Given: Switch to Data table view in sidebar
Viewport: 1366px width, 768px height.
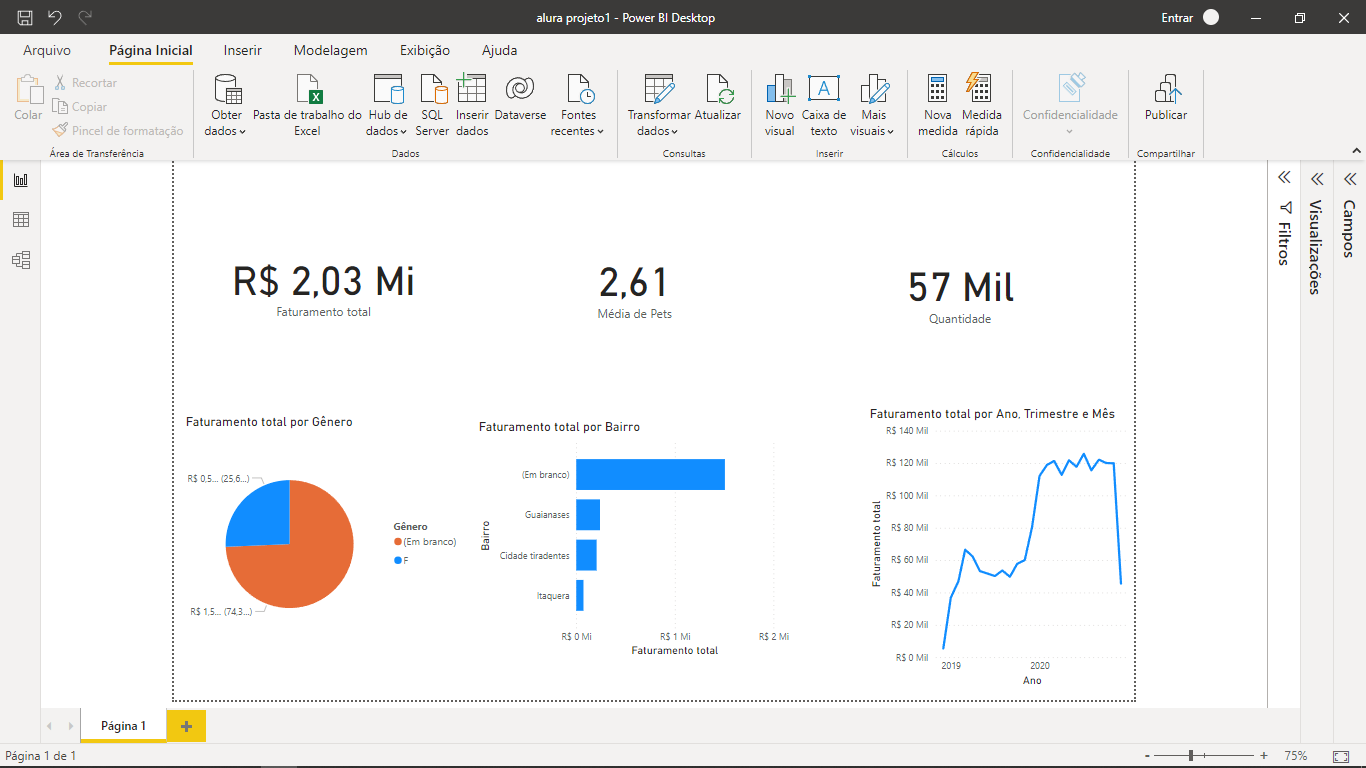Looking at the screenshot, I should 20,220.
